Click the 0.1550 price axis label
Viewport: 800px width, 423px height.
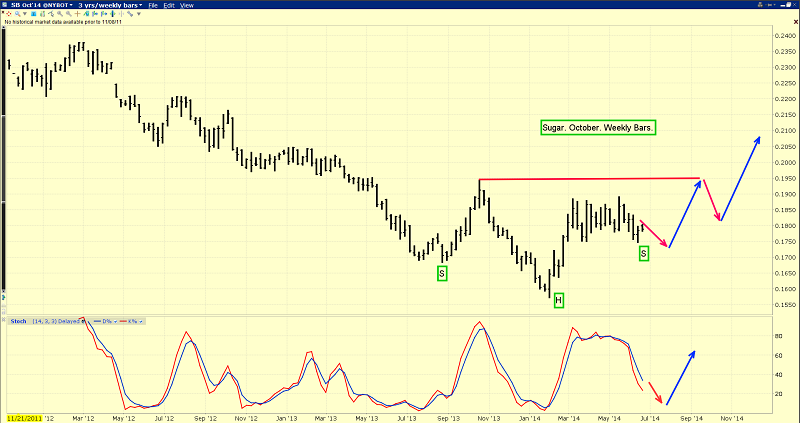pyautogui.click(x=783, y=305)
